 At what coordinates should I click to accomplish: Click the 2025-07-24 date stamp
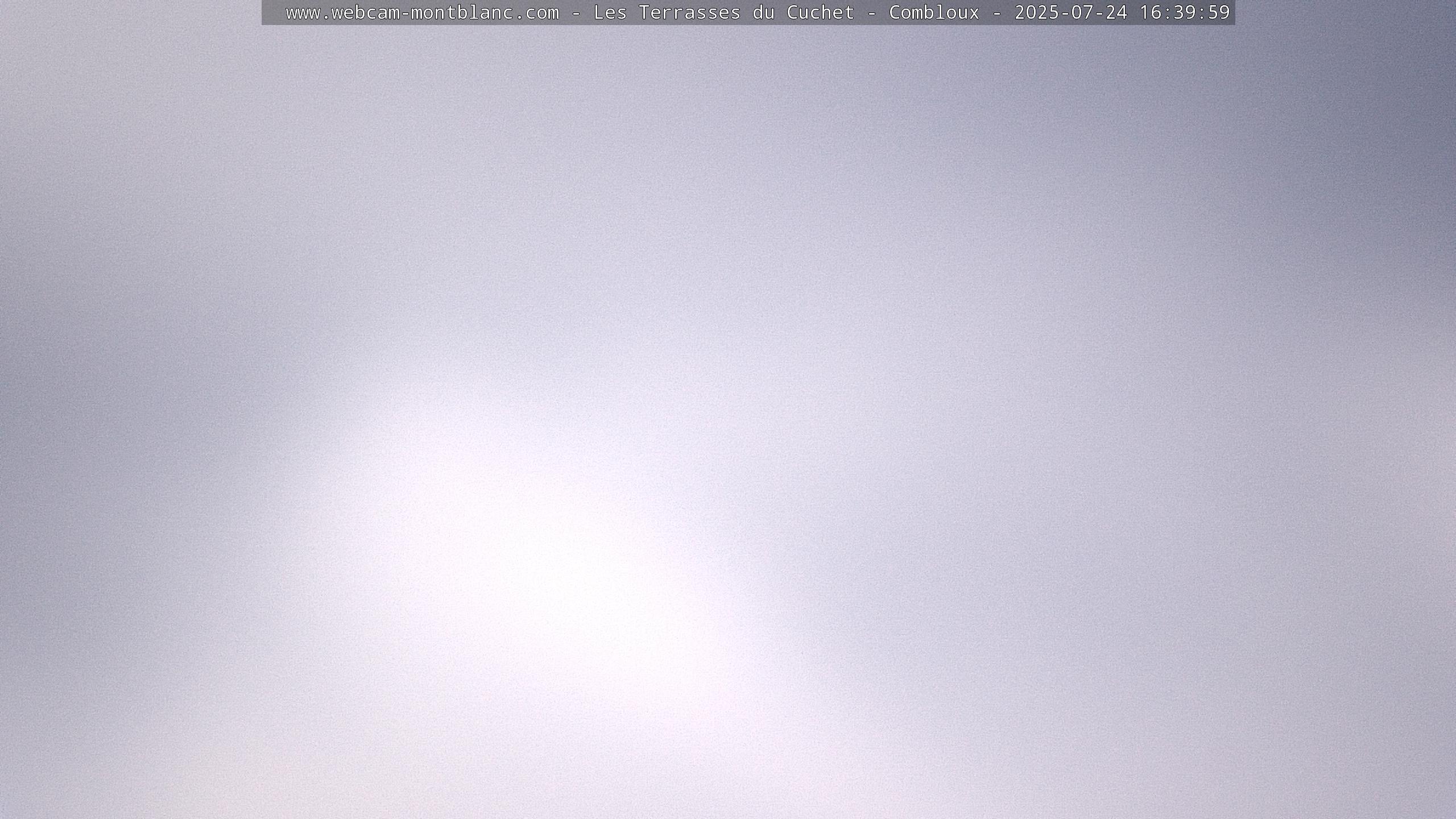pos(1071,13)
